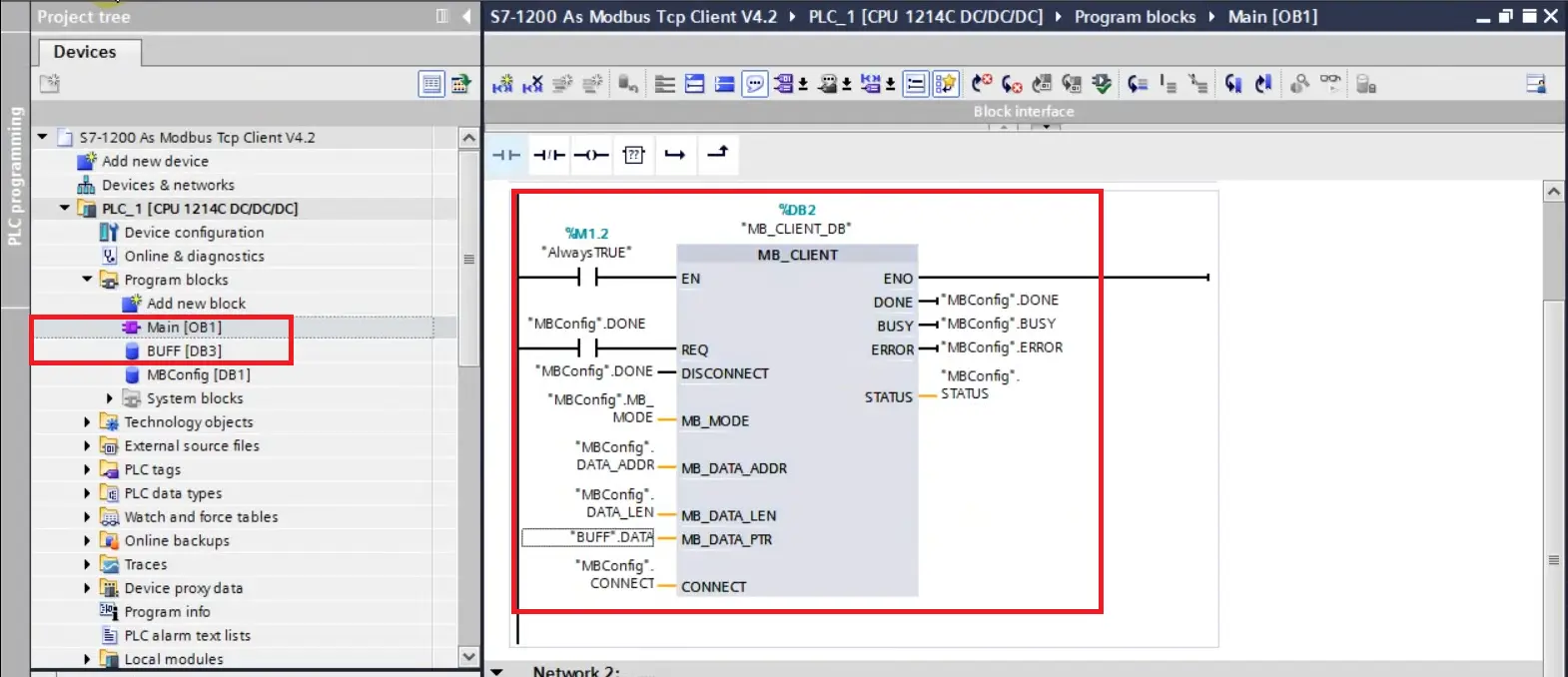The image size is (1568, 677).
Task: Open a branch in the ladder
Action: [x=675, y=155]
